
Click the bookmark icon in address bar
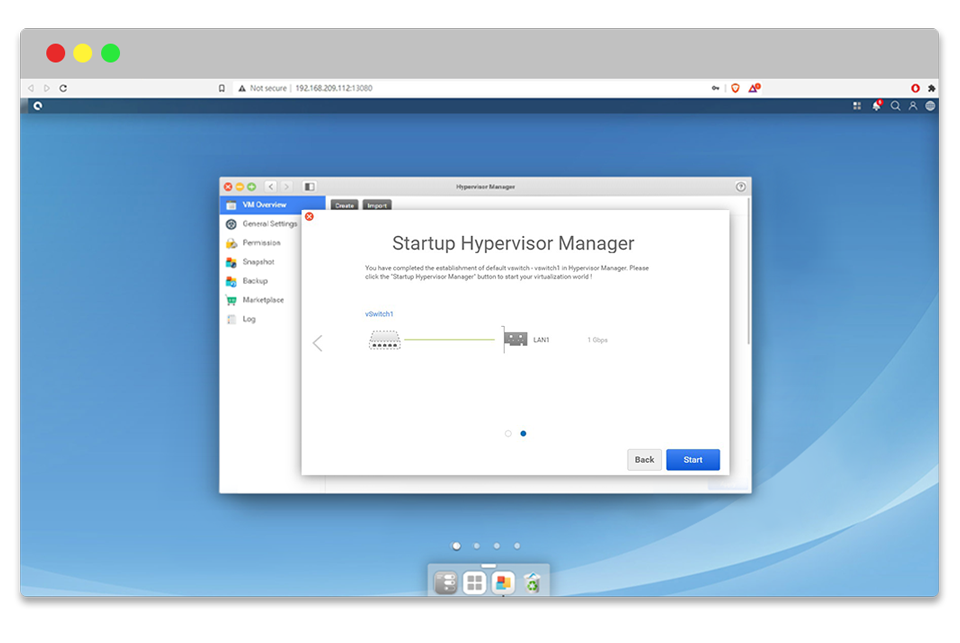[222, 88]
